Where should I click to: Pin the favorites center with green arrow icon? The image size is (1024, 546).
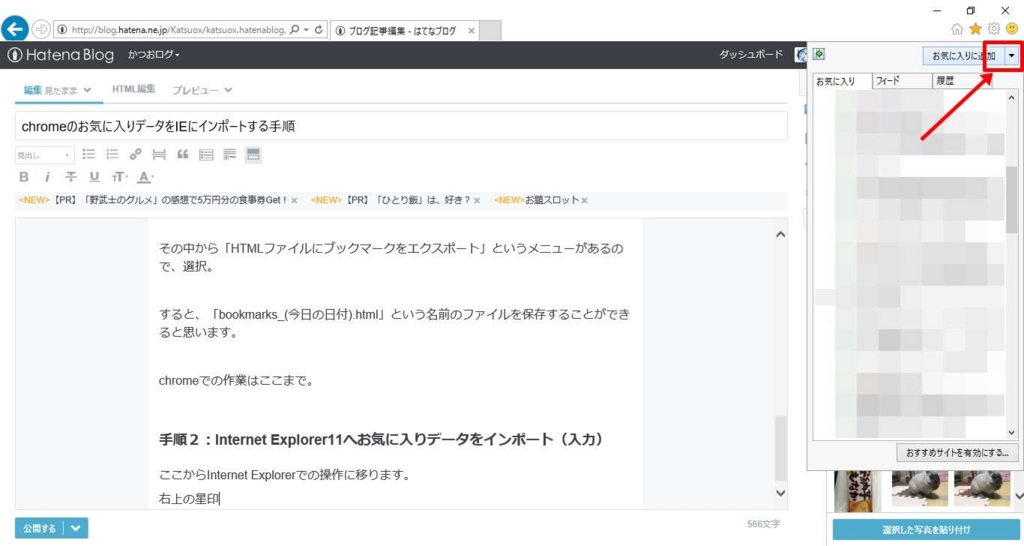click(x=819, y=54)
